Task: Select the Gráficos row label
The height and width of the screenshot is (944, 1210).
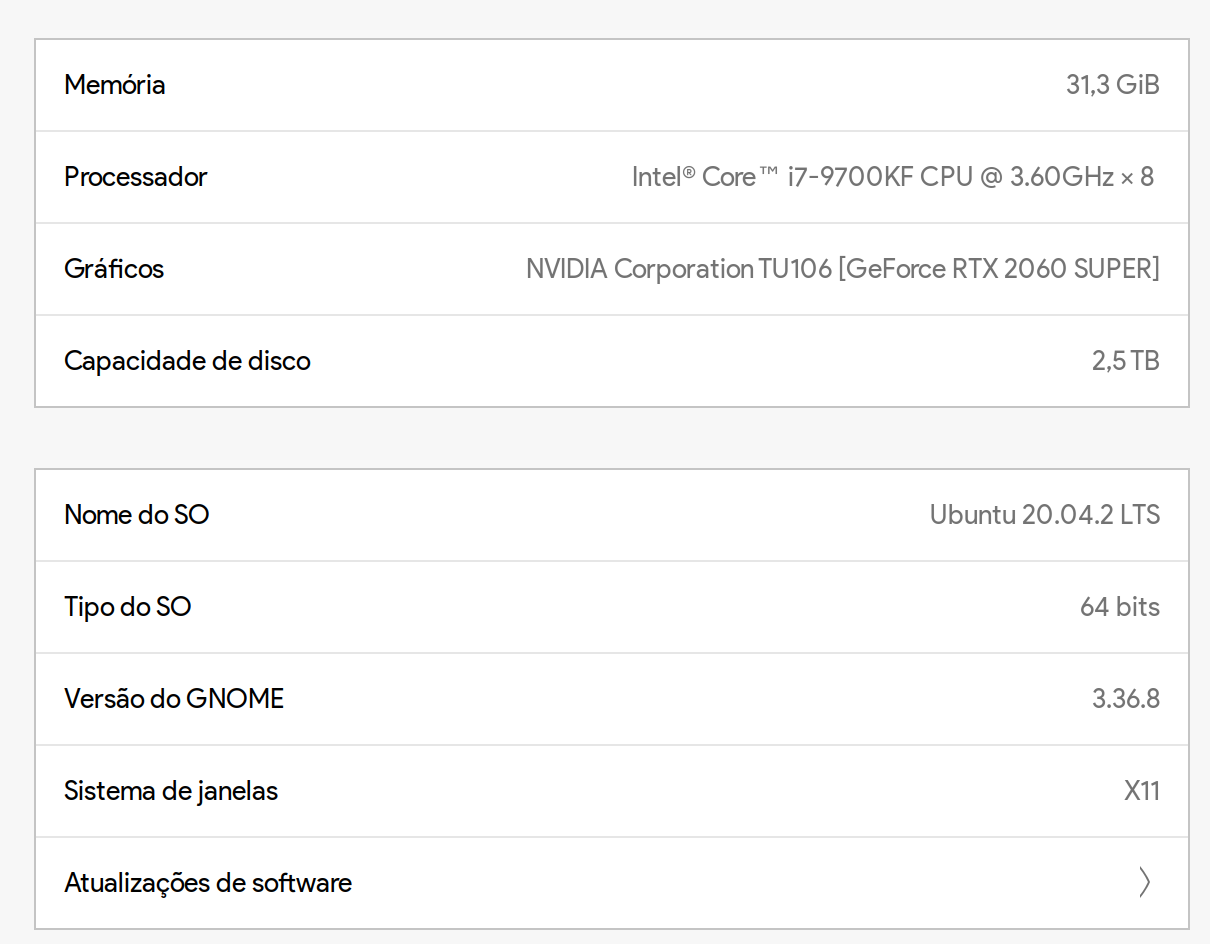Action: (x=114, y=269)
